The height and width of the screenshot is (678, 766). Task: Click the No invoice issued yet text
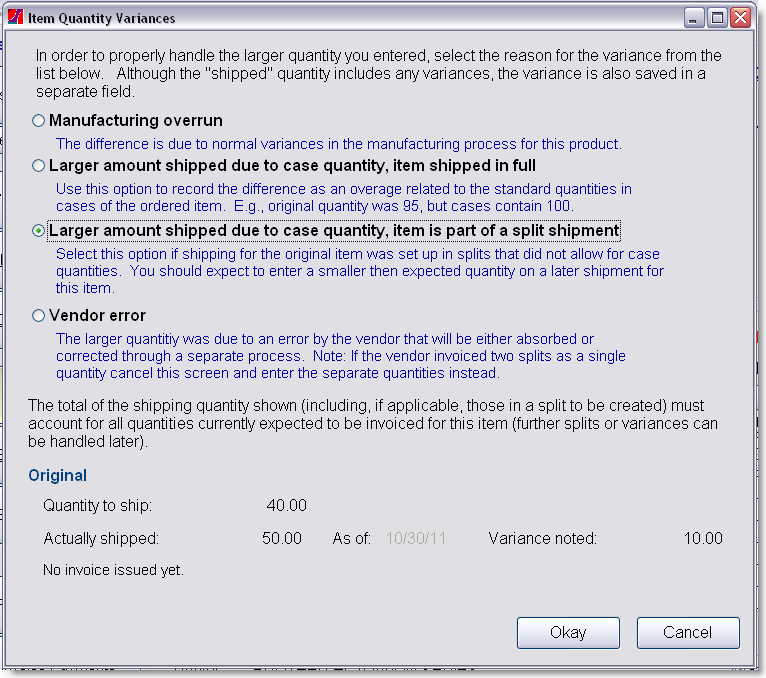tap(113, 570)
